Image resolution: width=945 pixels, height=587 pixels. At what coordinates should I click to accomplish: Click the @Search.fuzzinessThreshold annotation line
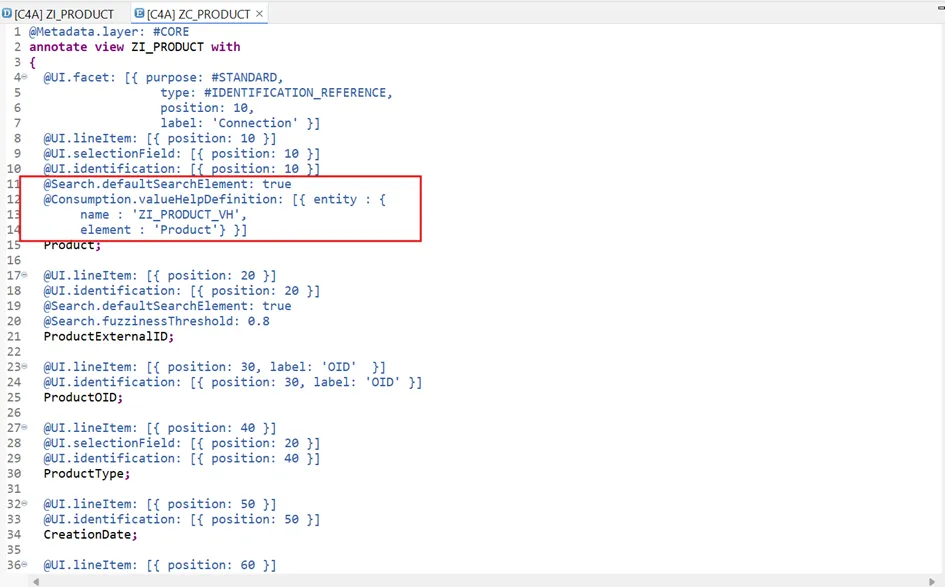(155, 322)
